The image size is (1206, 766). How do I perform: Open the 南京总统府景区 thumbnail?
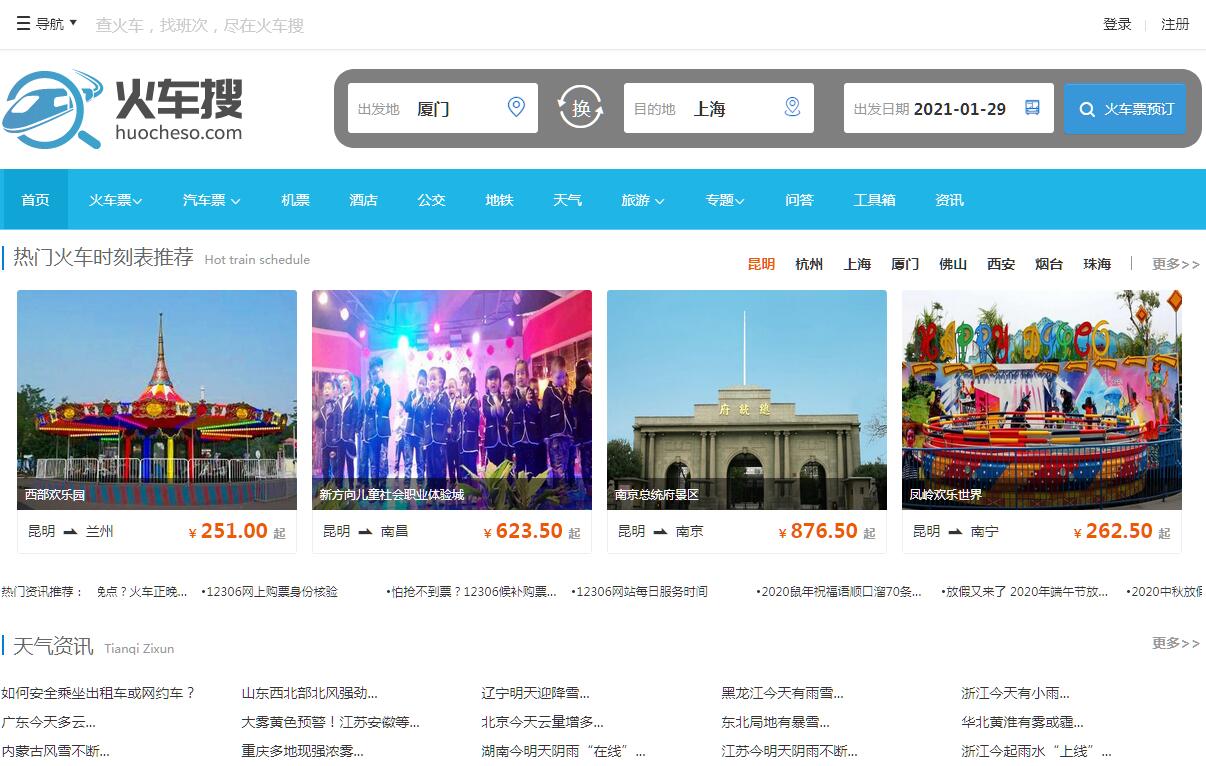coord(746,399)
